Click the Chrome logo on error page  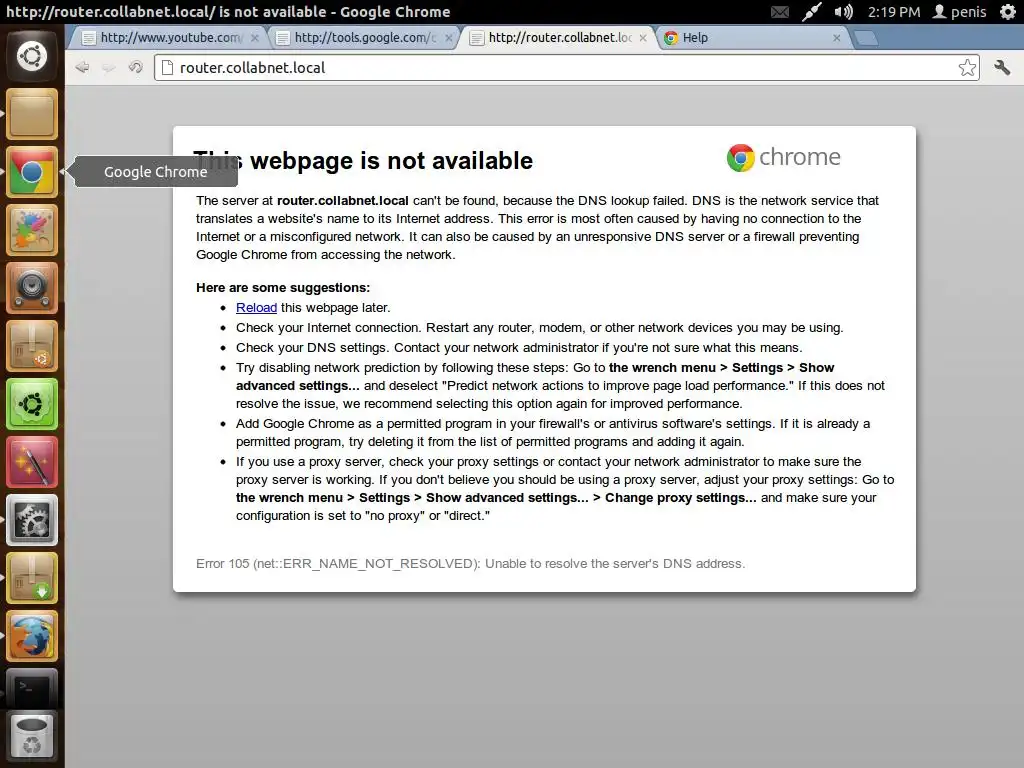(x=784, y=157)
